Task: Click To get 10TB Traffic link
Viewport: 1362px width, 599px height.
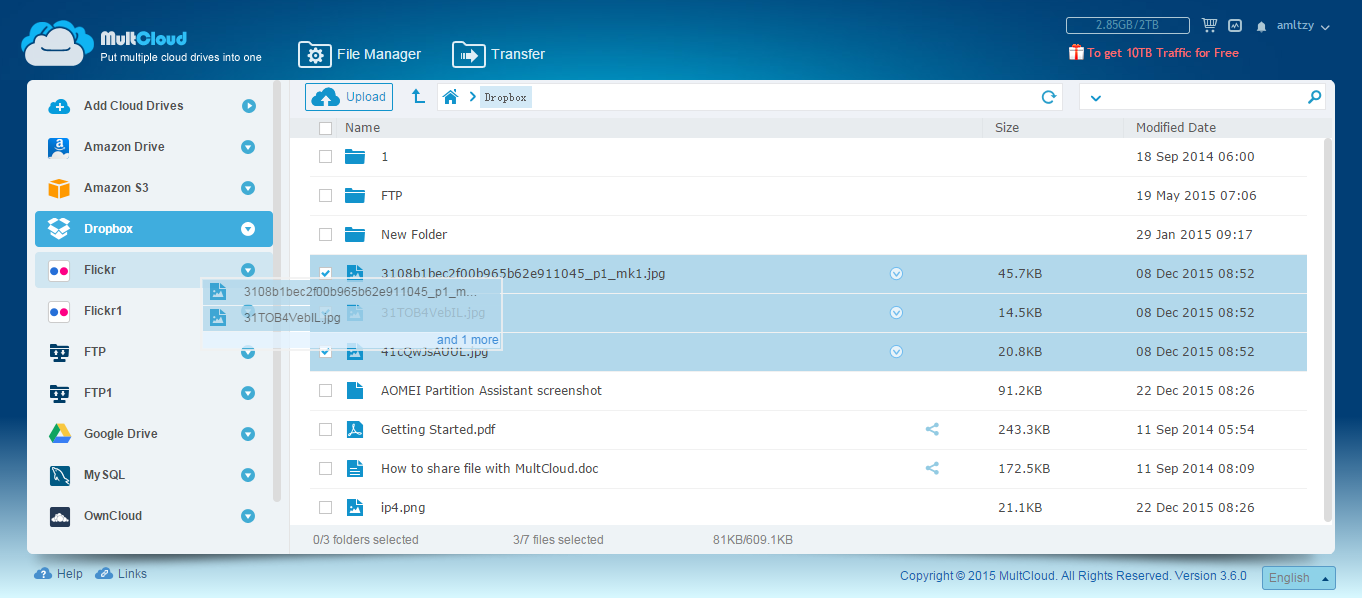Action: [1163, 53]
